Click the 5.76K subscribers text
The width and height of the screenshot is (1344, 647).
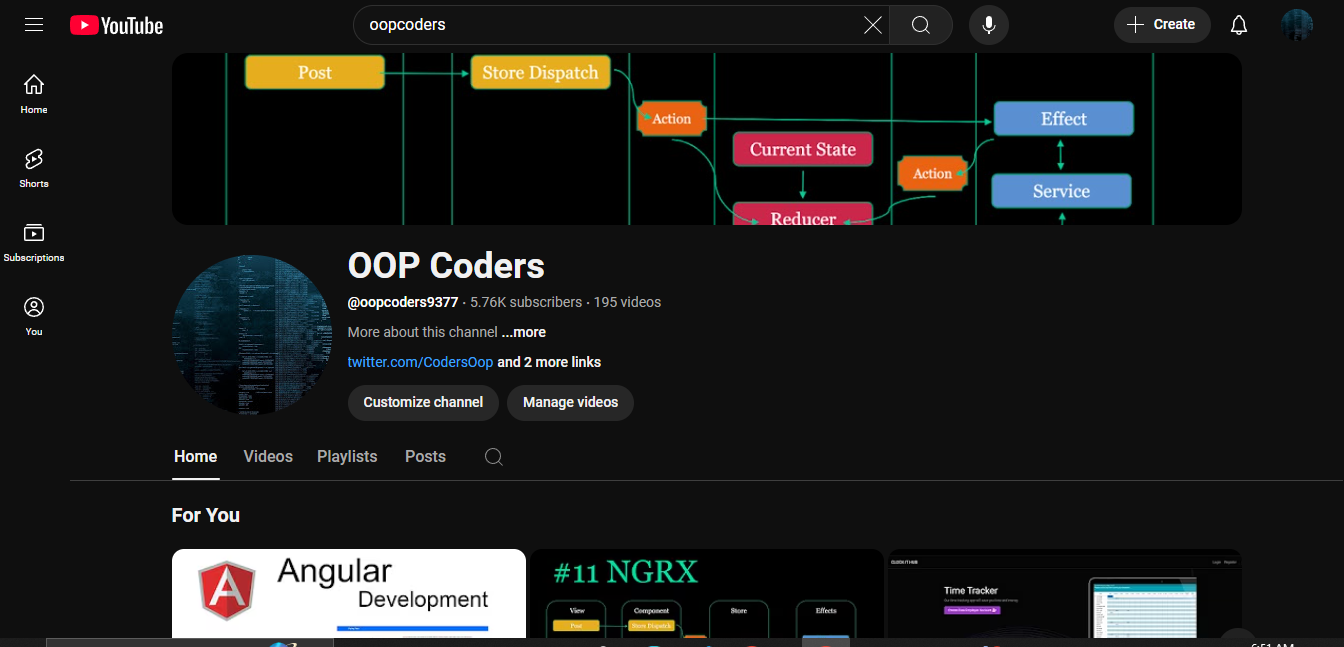(526, 302)
